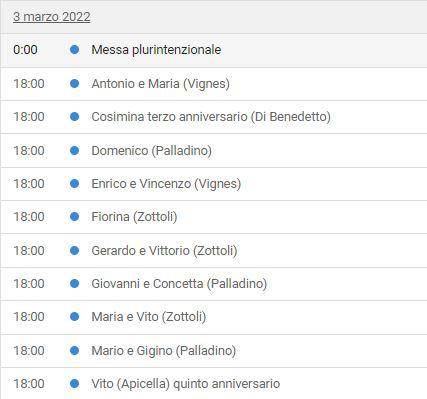Click blue dot beside Mario e Gigino
Screen dimensions: 427x399
click(75, 350)
